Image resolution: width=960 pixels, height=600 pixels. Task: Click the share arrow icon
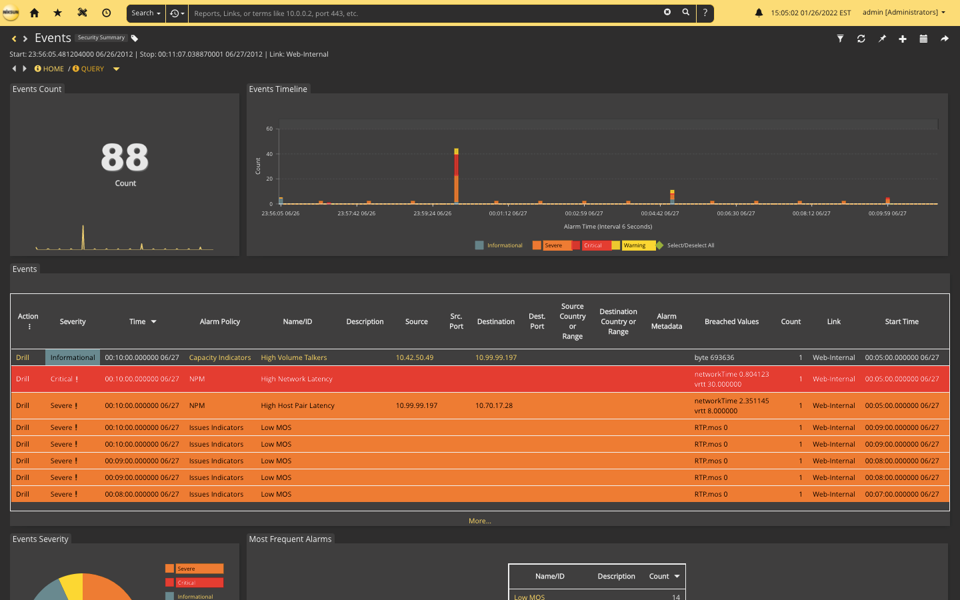coord(944,39)
